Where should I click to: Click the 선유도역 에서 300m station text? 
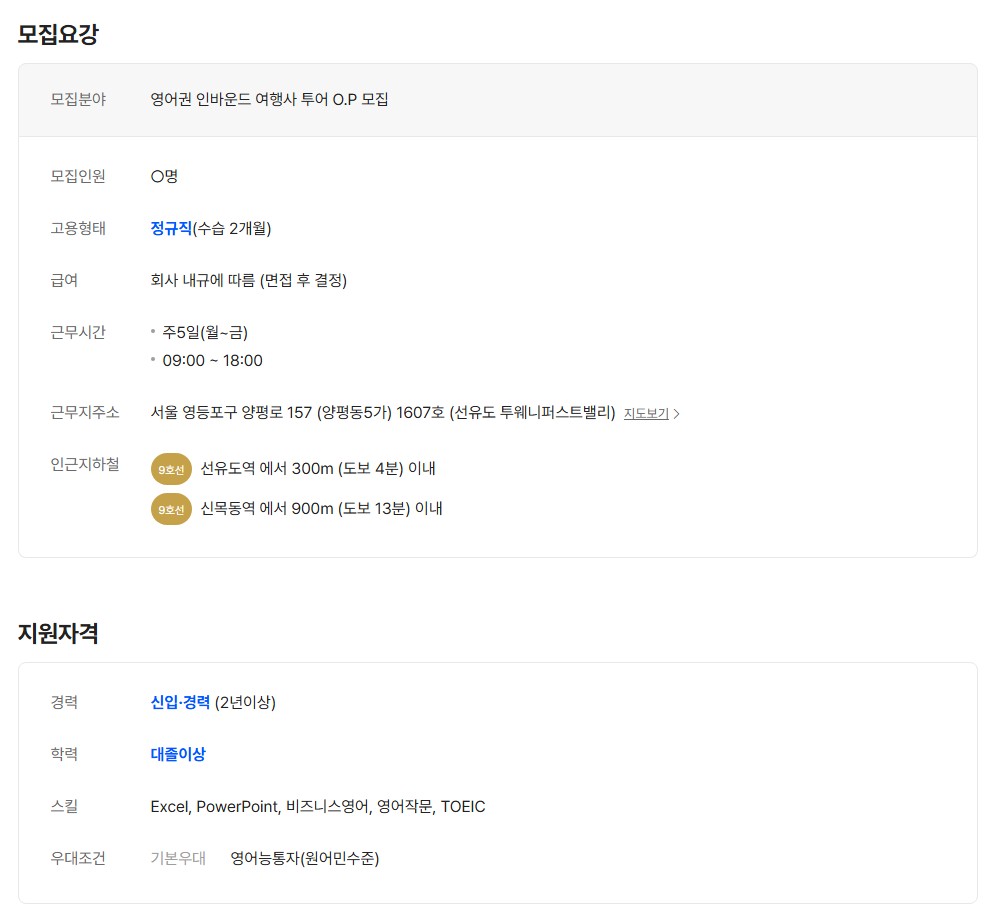pos(318,468)
